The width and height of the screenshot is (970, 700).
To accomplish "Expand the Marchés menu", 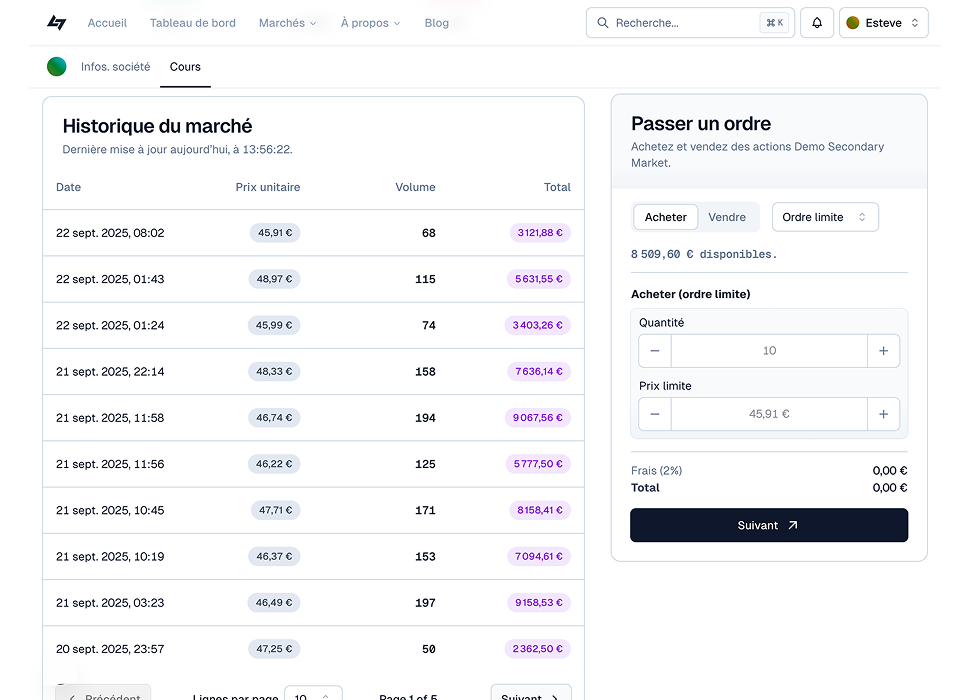I will tap(288, 23).
